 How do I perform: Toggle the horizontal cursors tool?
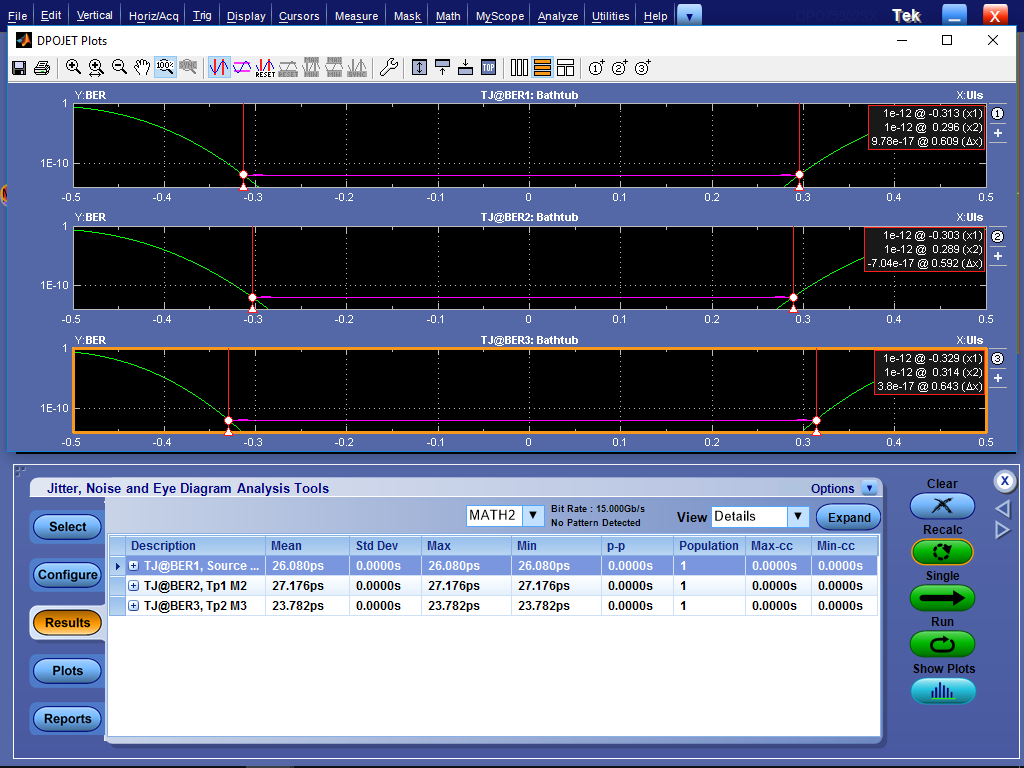click(x=242, y=67)
